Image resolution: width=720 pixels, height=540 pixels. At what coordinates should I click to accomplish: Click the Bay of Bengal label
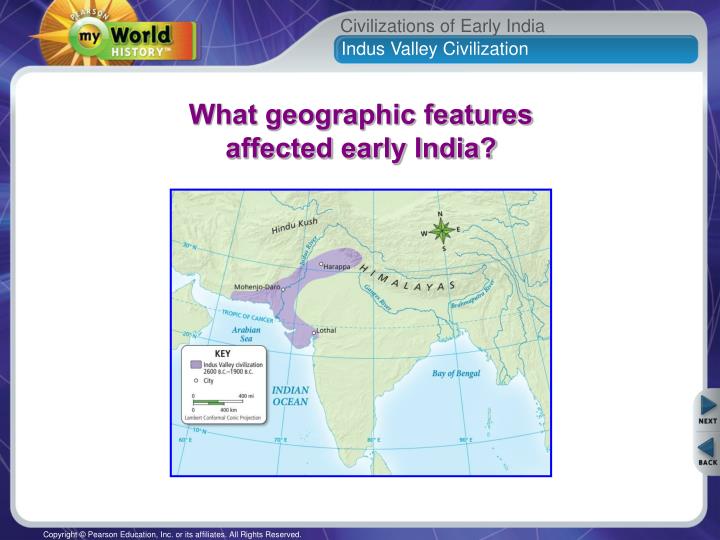point(456,373)
